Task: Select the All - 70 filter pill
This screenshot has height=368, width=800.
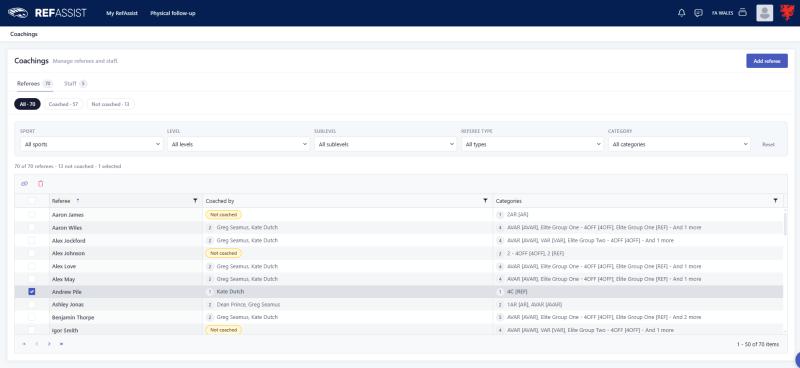Action: click(27, 104)
